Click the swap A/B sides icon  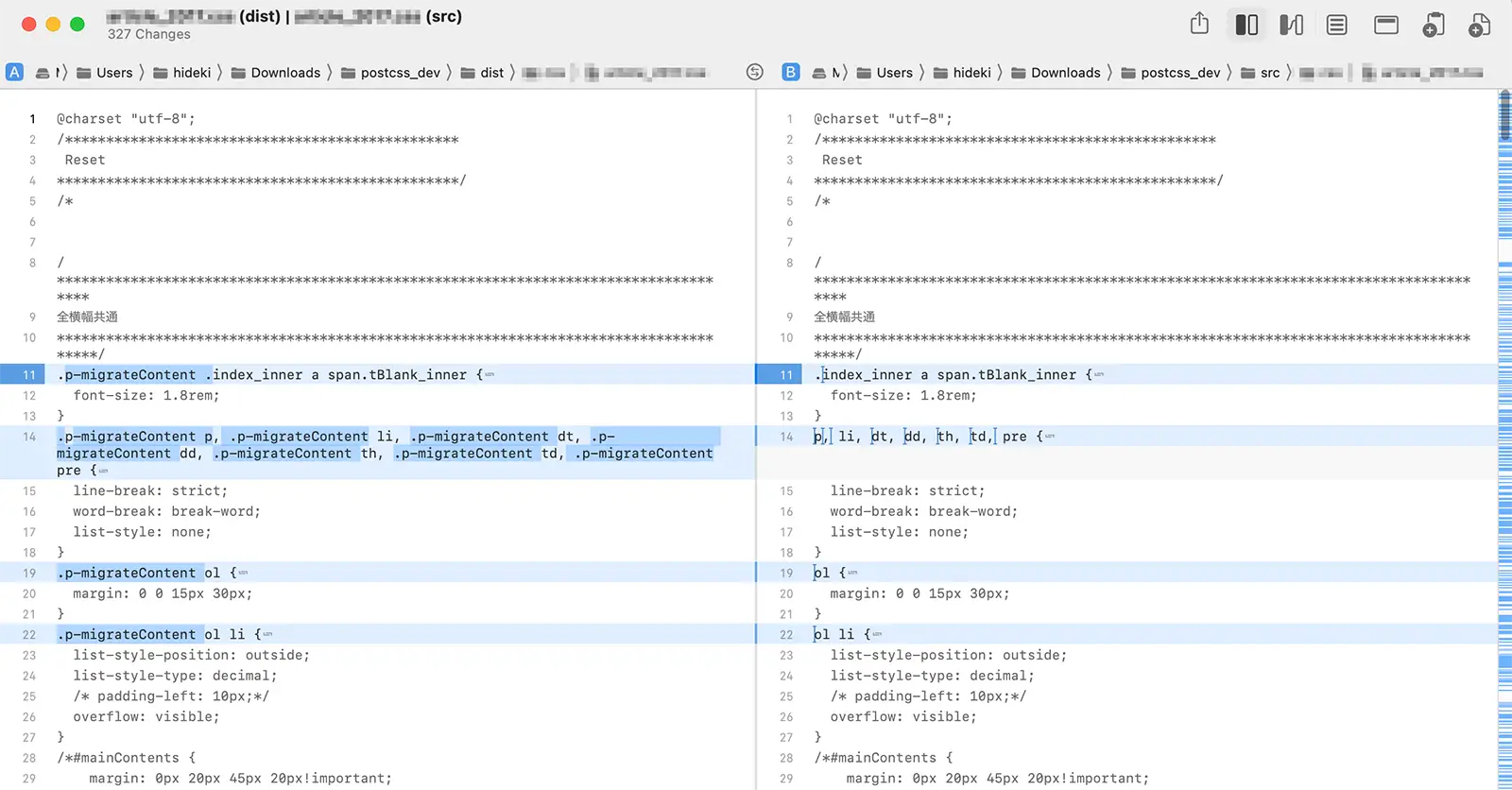(754, 72)
